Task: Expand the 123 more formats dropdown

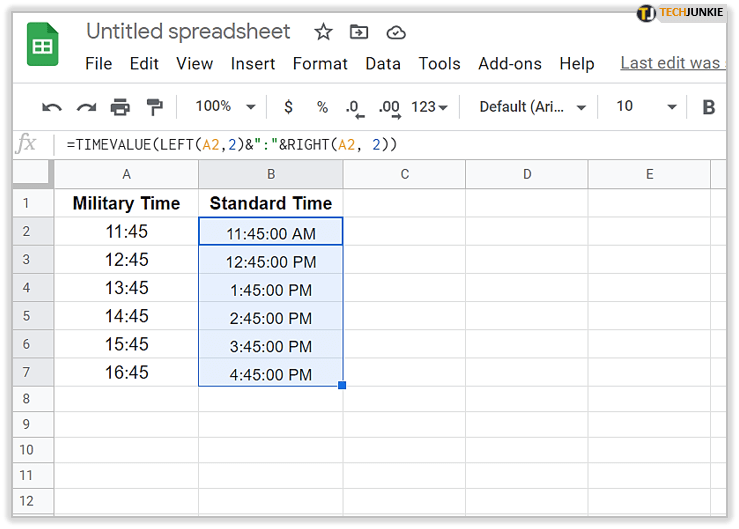Action: pos(429,107)
